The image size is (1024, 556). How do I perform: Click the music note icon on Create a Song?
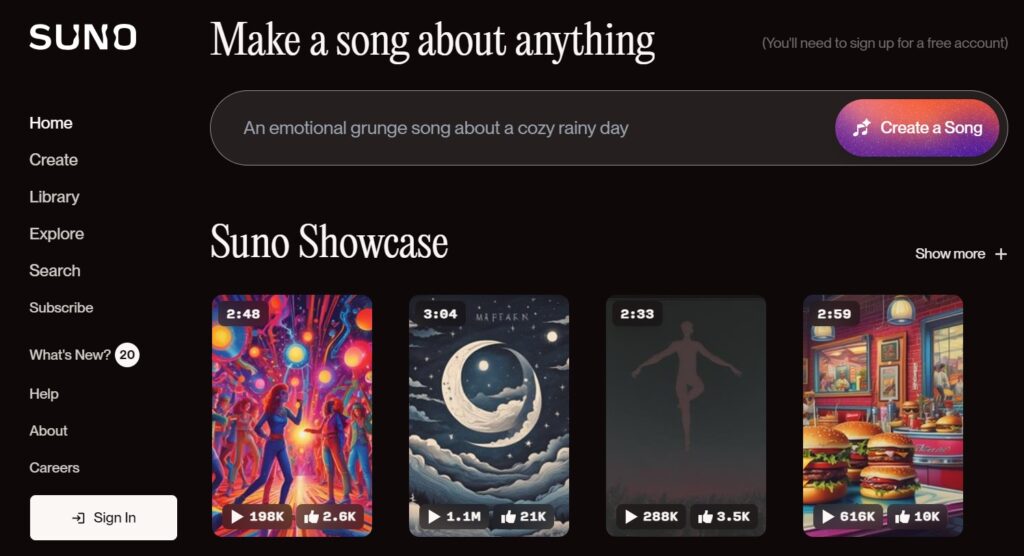[x=861, y=127]
